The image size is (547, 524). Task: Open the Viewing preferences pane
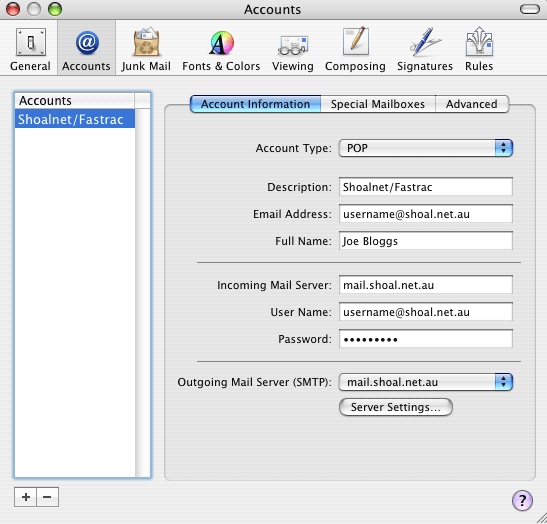293,49
